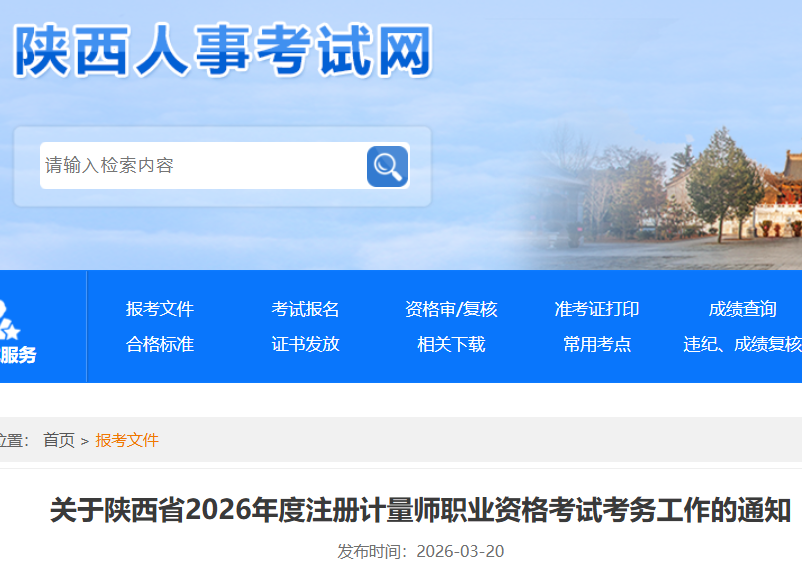Select 资格审/复核 from the navigation bar
Screen dimensions: 802x567
451,309
